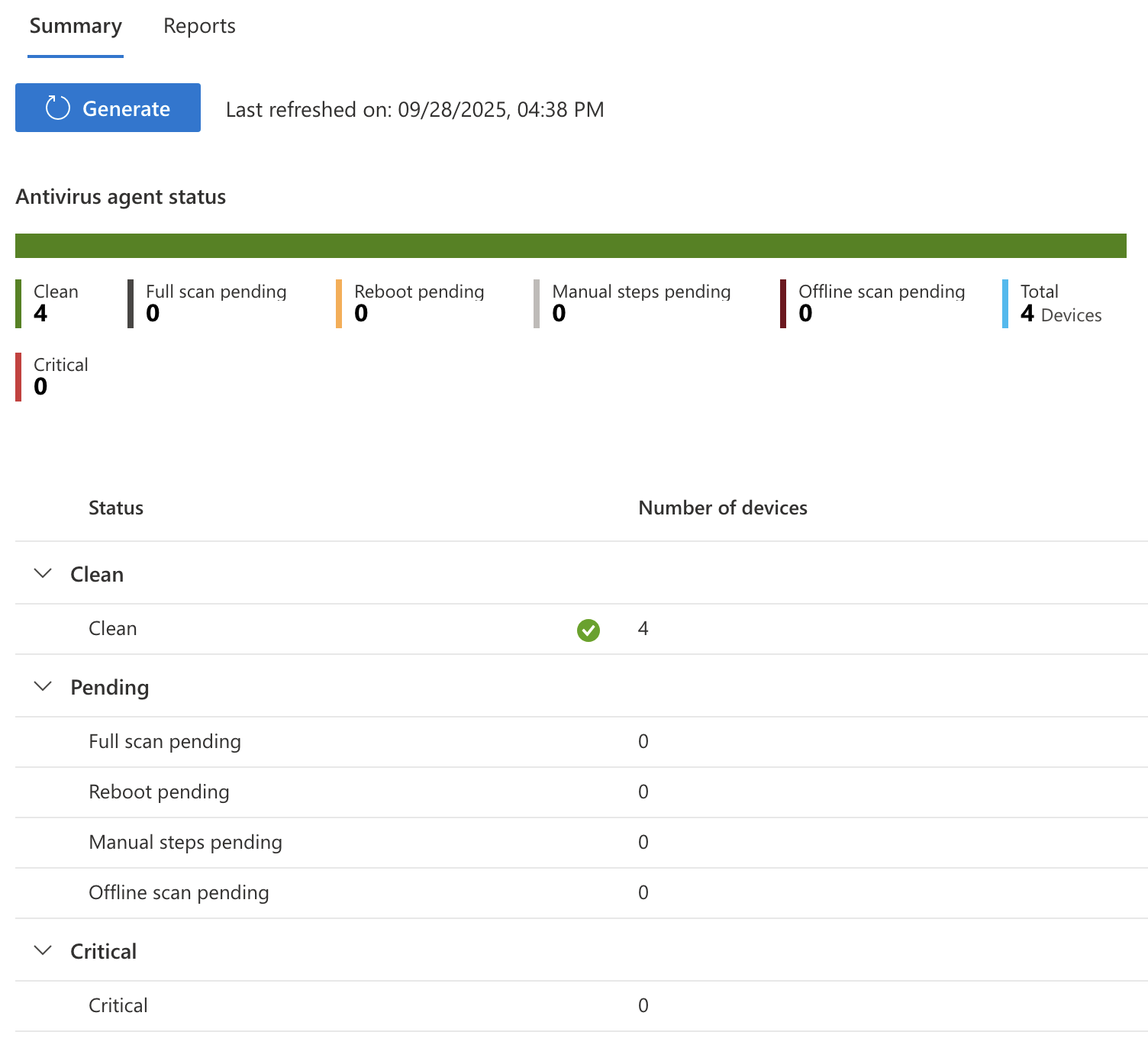Click the Number of devices column header
The height and width of the screenshot is (1061, 1148).
point(723,508)
